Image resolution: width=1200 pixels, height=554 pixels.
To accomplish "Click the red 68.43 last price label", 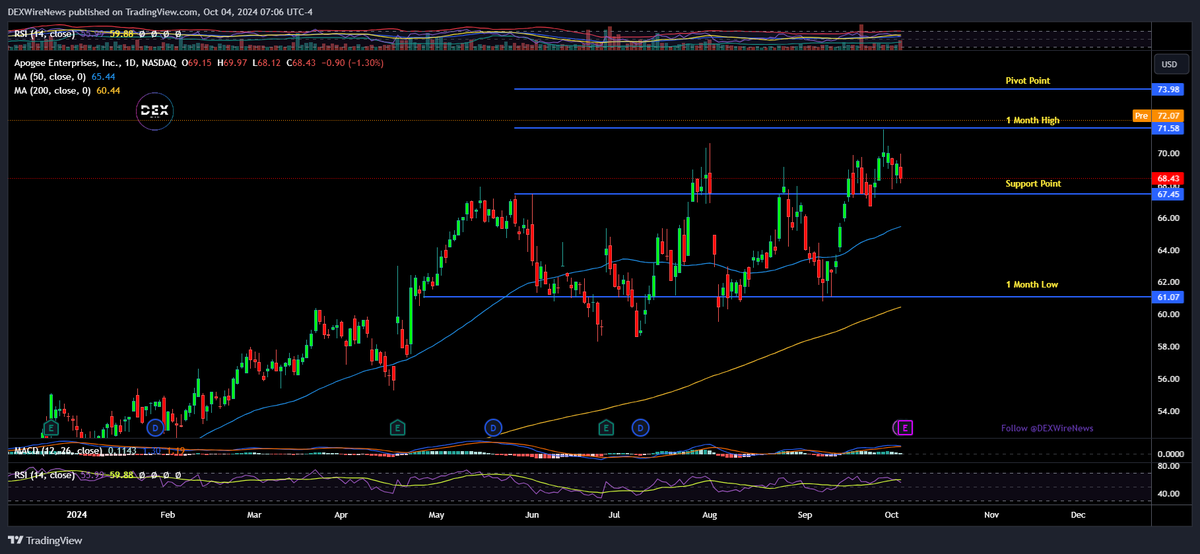I will point(1168,178).
